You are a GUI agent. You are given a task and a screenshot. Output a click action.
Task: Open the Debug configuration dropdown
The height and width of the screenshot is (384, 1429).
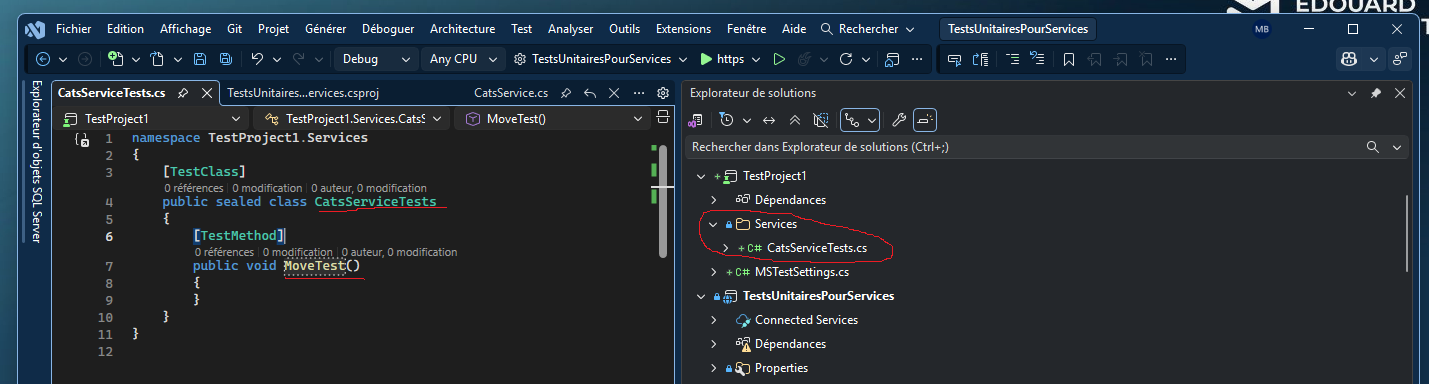tap(376, 59)
